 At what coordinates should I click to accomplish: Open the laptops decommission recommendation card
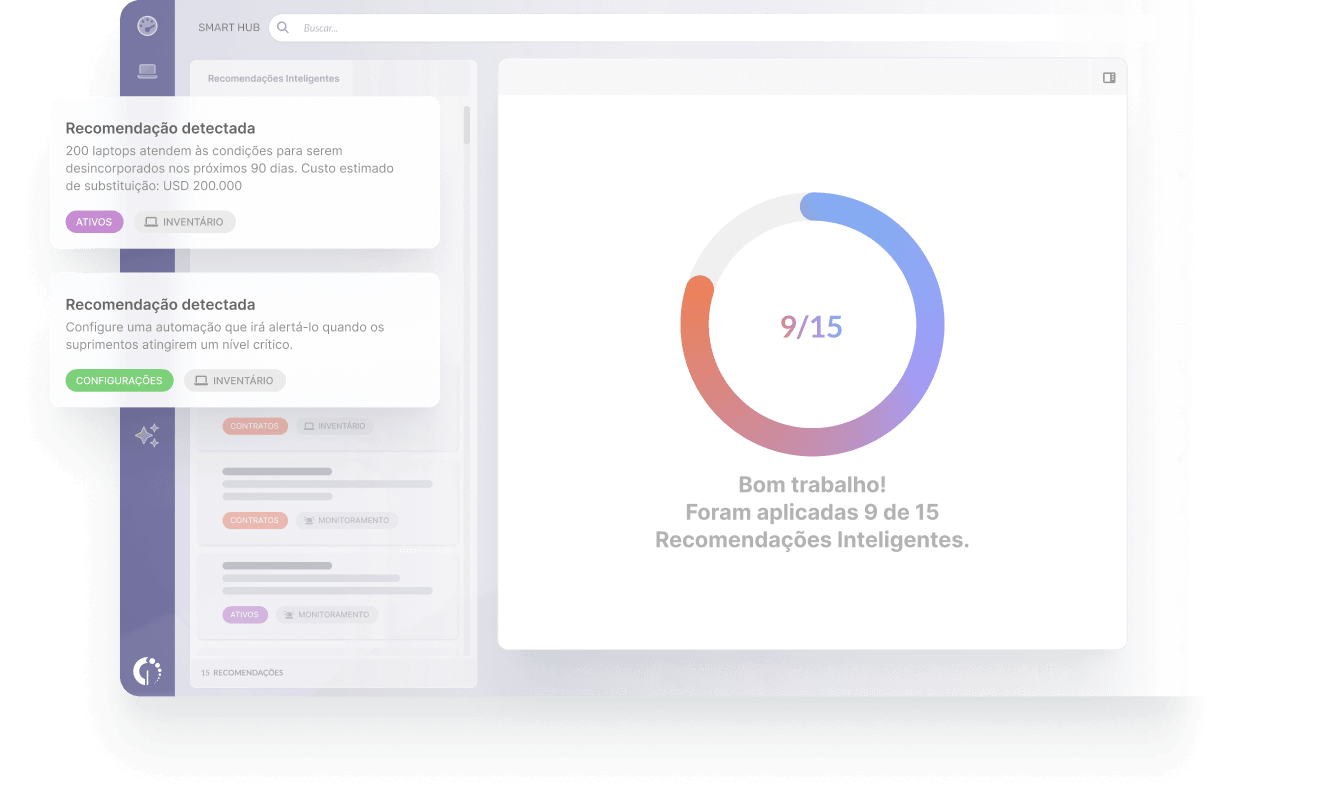tap(244, 160)
